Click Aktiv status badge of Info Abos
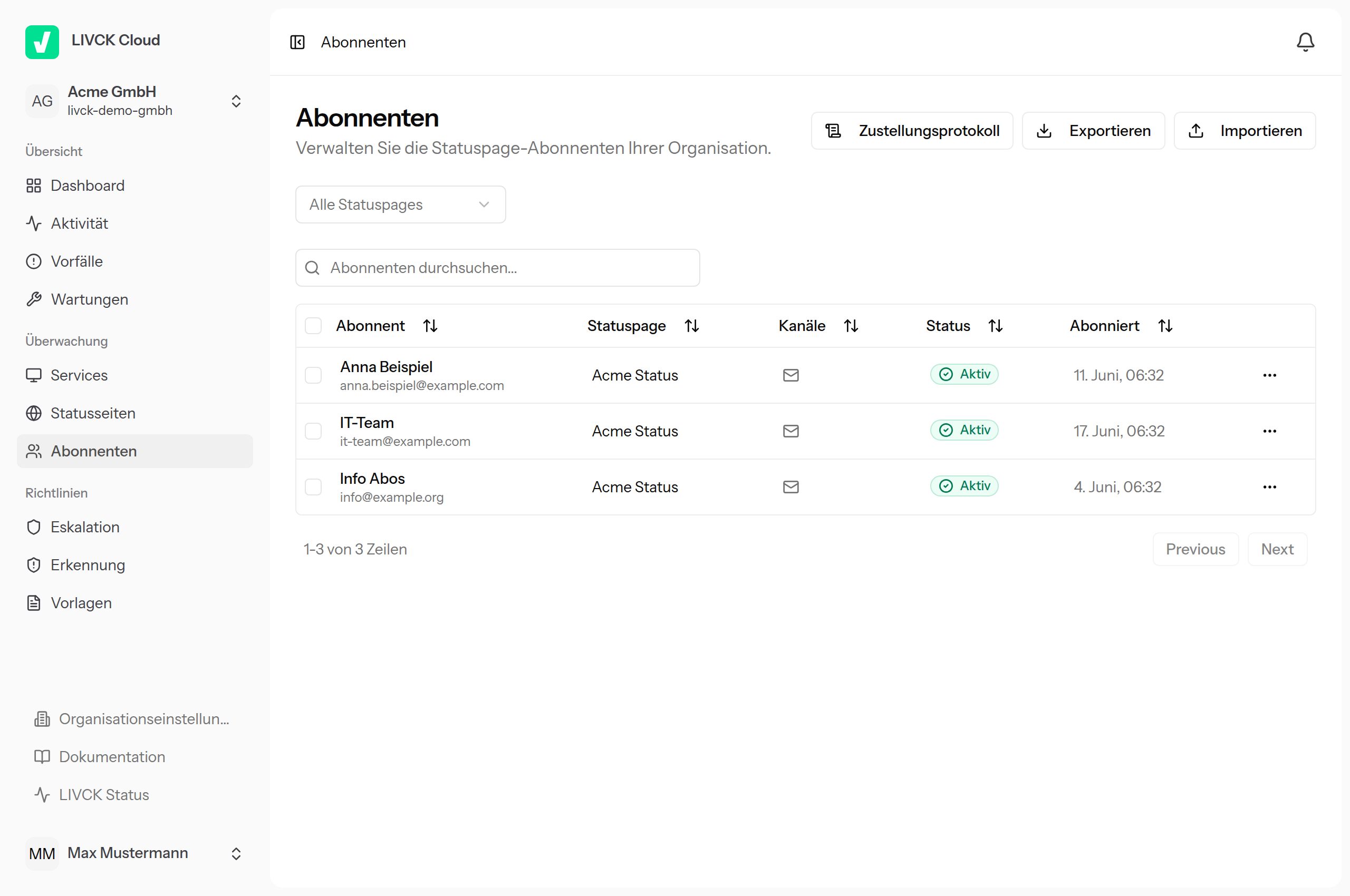This screenshot has width=1350, height=896. click(x=964, y=486)
